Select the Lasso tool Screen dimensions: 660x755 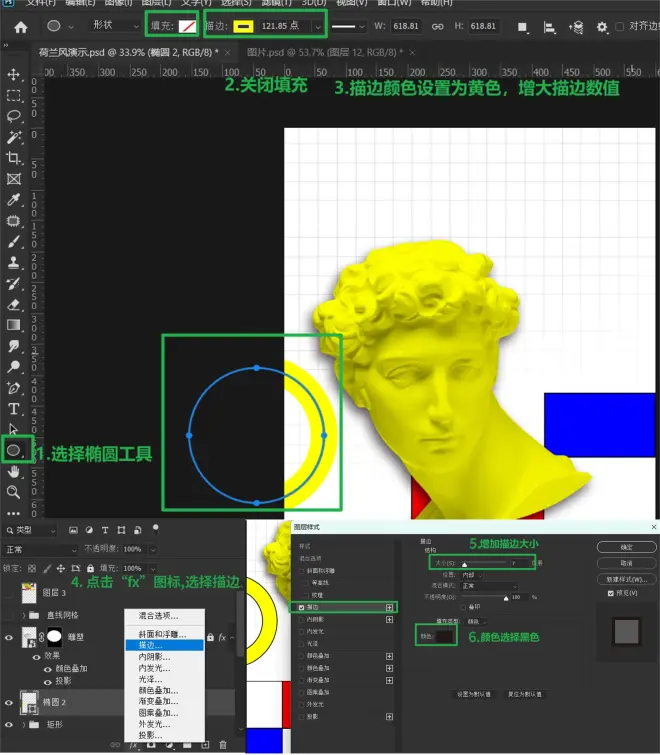pos(13,116)
